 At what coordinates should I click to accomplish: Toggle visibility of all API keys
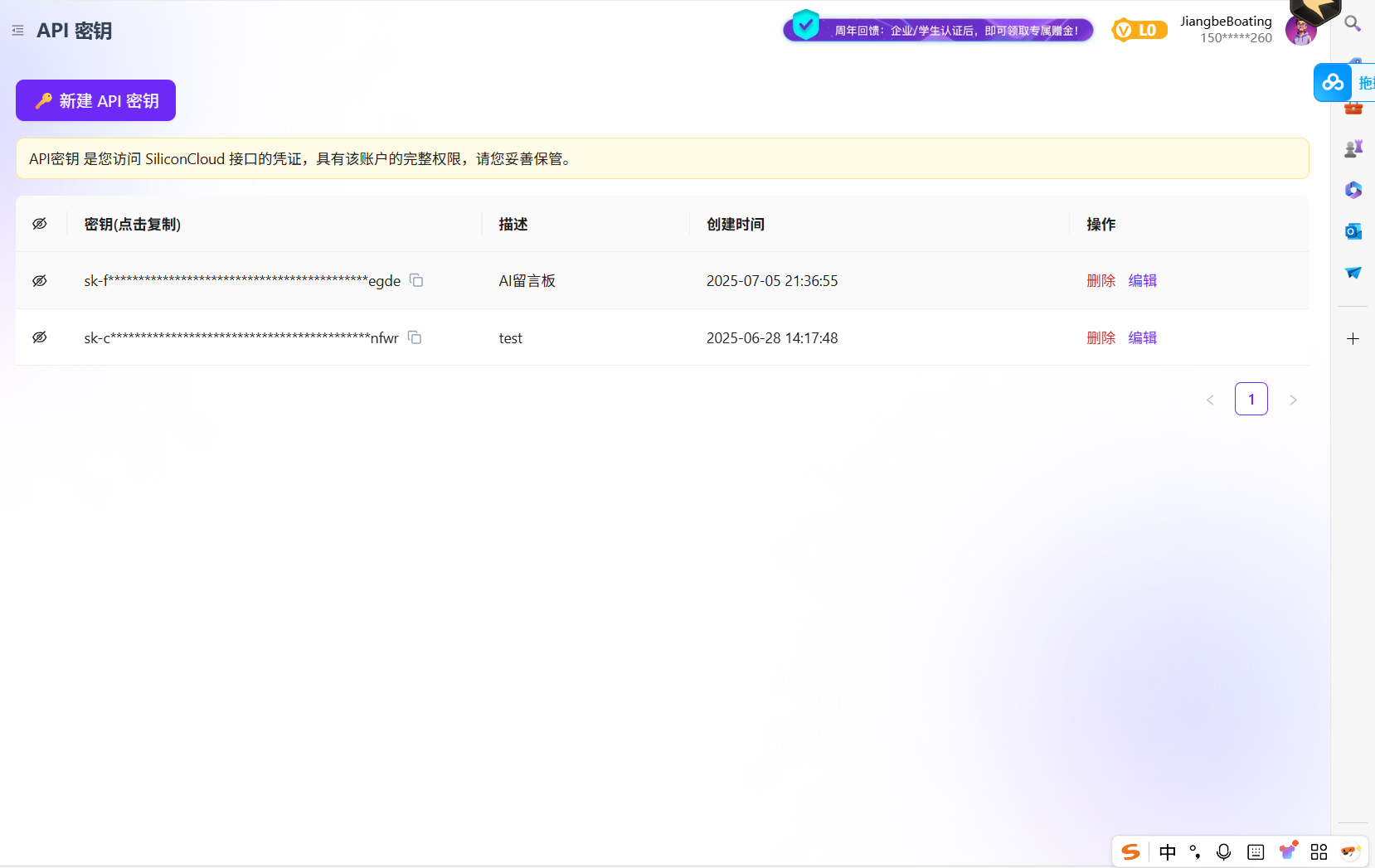[x=40, y=223]
